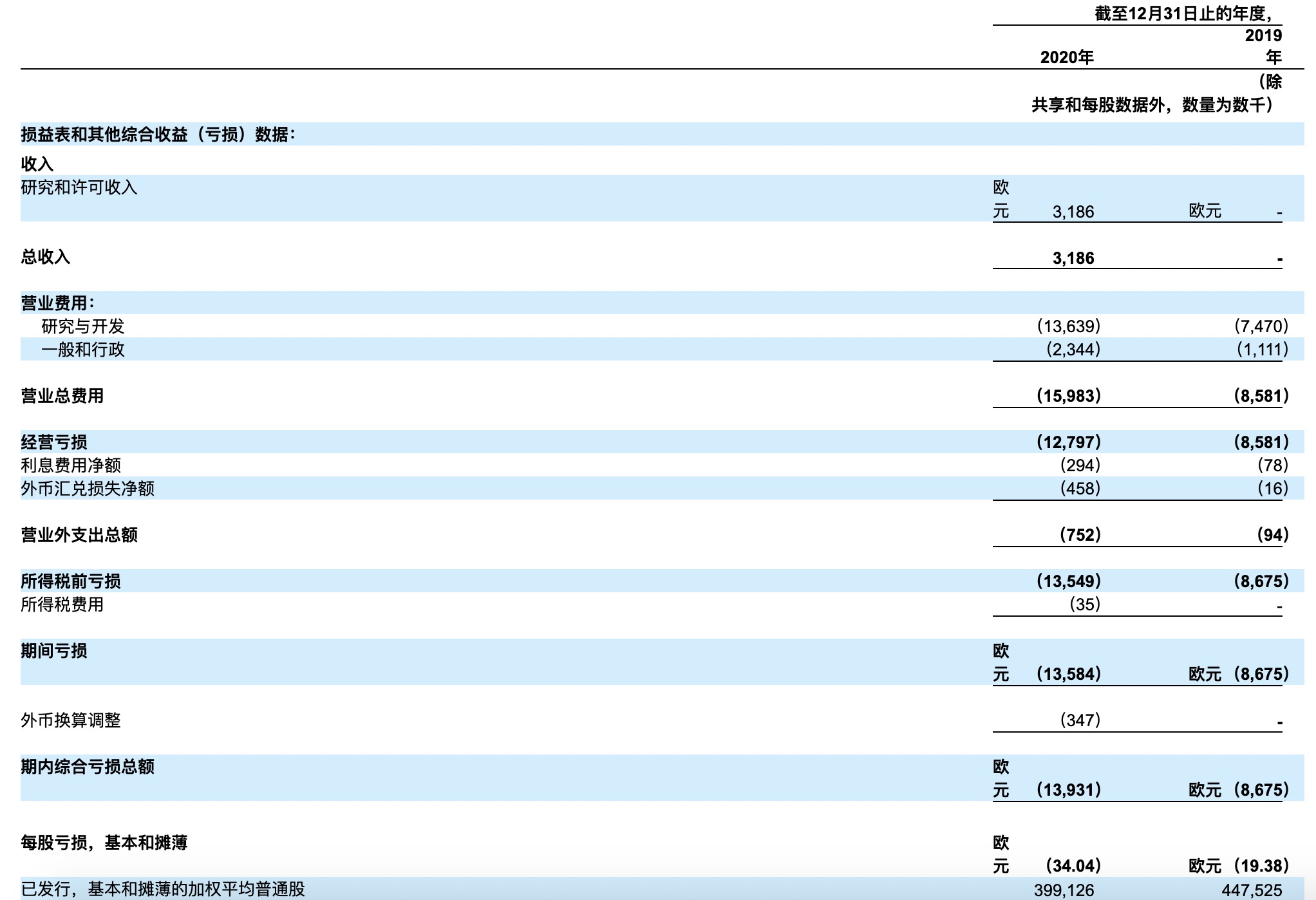Click the 所得税前亏损 row label
The image size is (1316, 900).
[71, 581]
